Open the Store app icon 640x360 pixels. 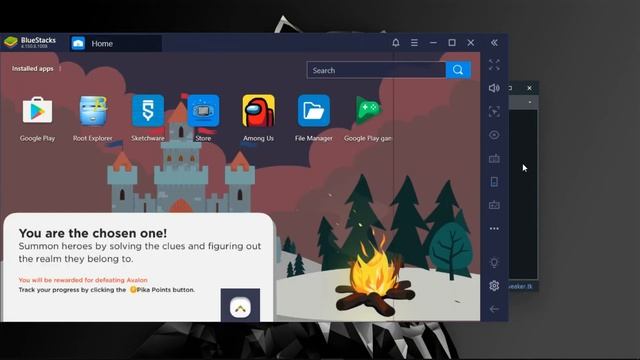tap(203, 111)
